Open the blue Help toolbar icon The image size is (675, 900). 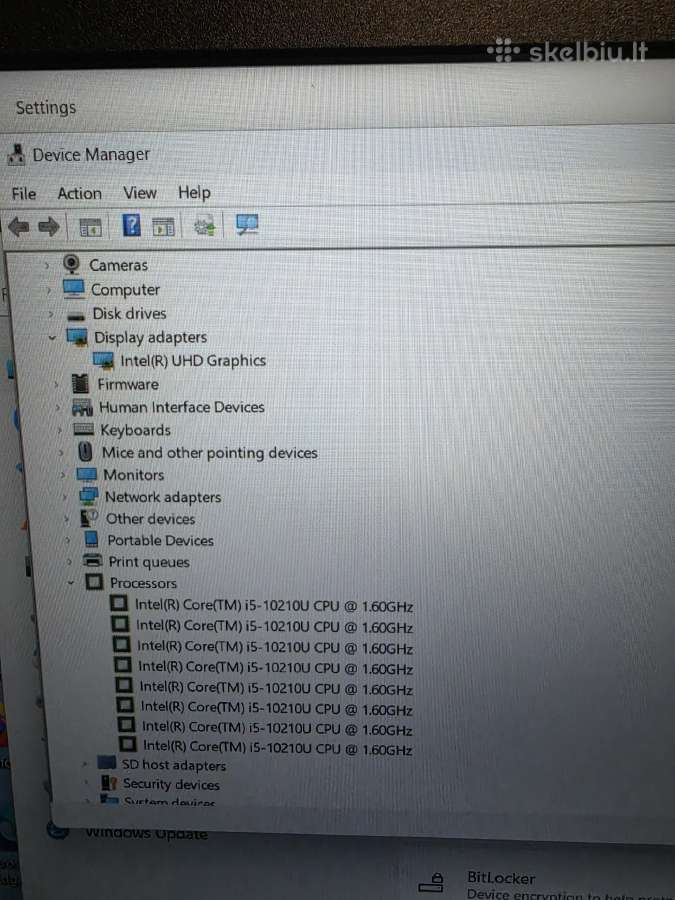[x=131, y=225]
